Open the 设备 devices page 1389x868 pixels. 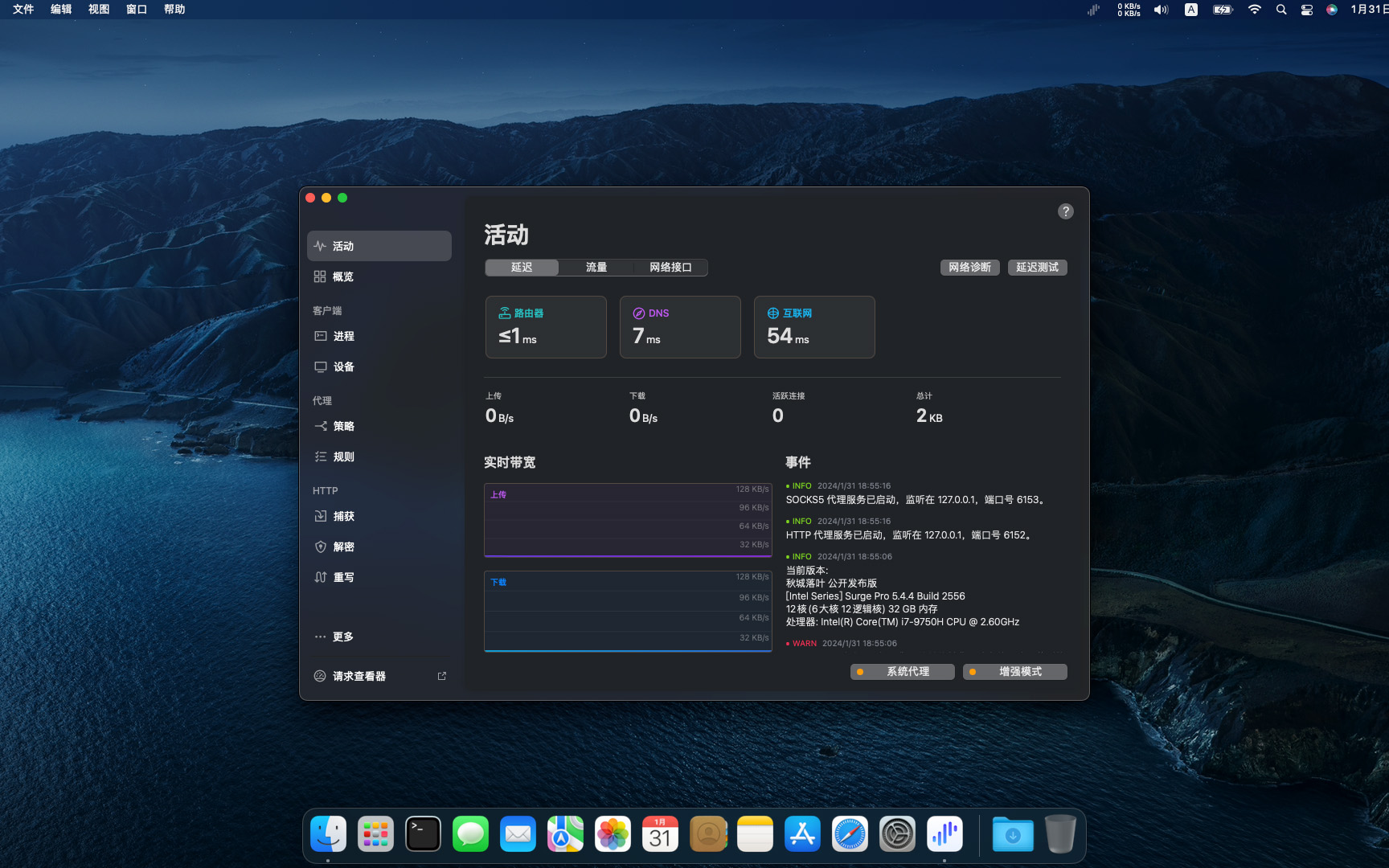point(379,366)
